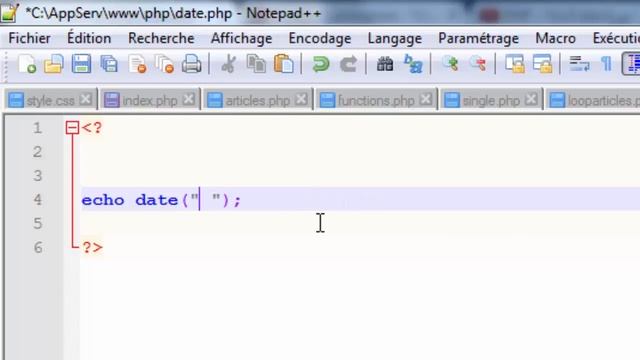Undo the last action via green arrow
640x360 pixels.
320,64
